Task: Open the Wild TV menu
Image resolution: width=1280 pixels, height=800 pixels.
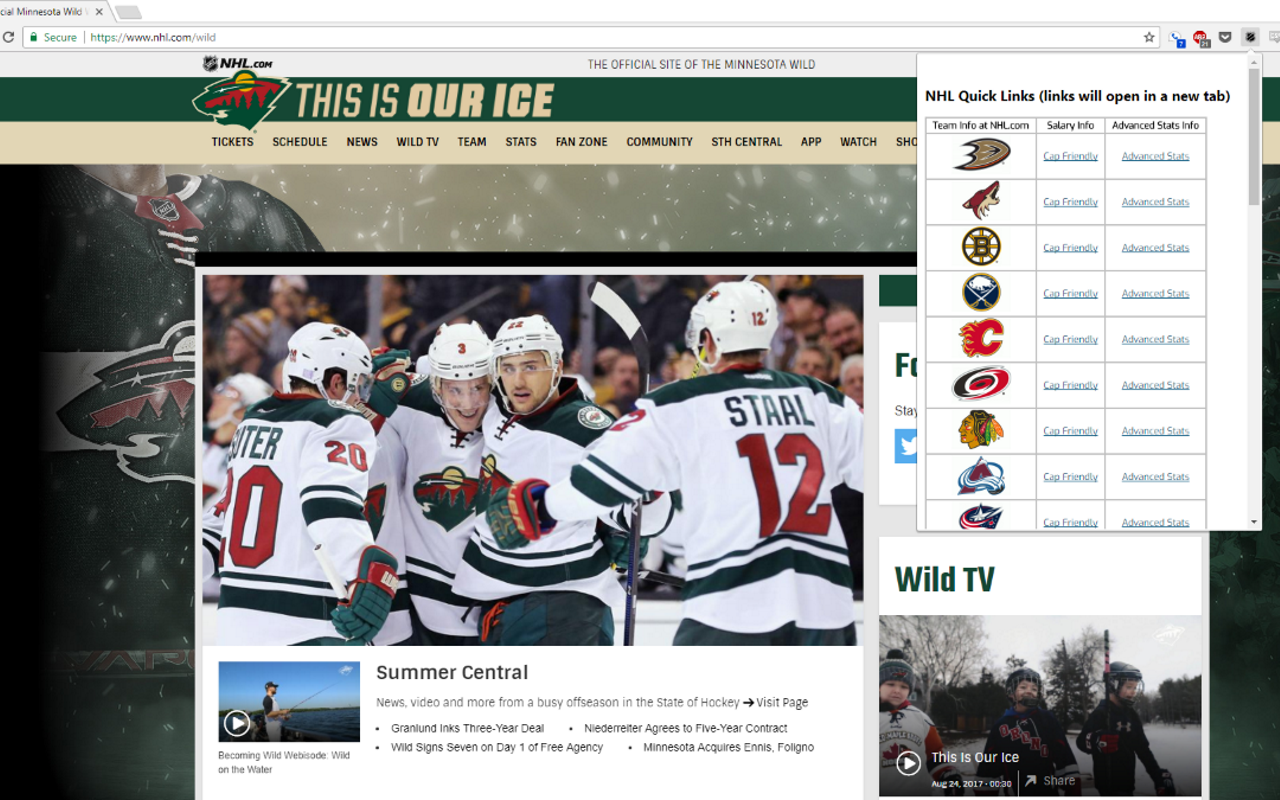Action: pos(417,142)
